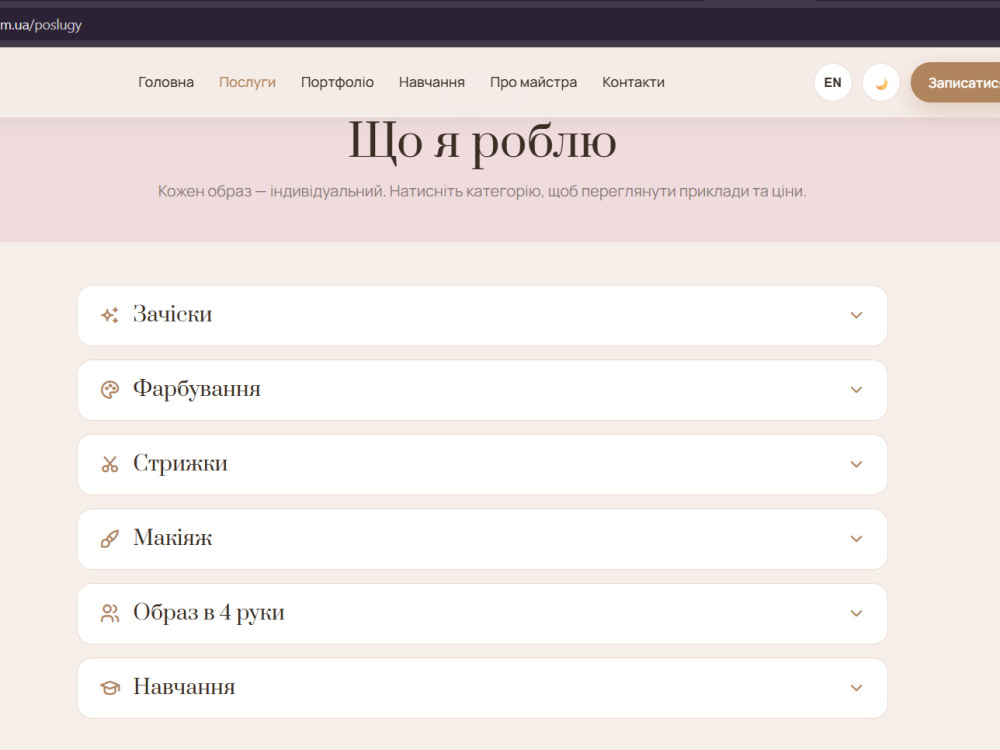Select the Послуги menu item
The image size is (1000, 750).
coord(247,82)
